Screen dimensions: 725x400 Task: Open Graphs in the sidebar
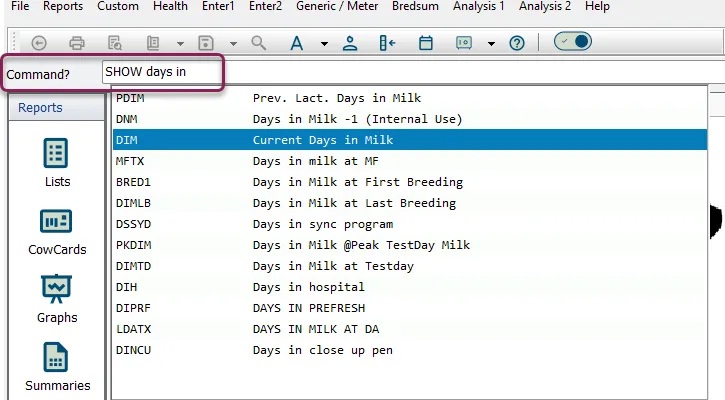[x=57, y=299]
